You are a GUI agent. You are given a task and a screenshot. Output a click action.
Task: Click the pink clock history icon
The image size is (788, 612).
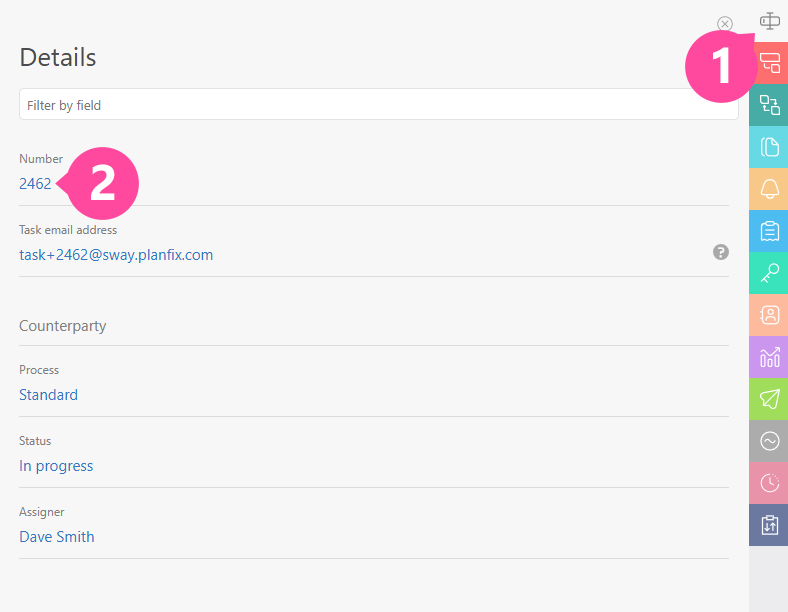[769, 483]
